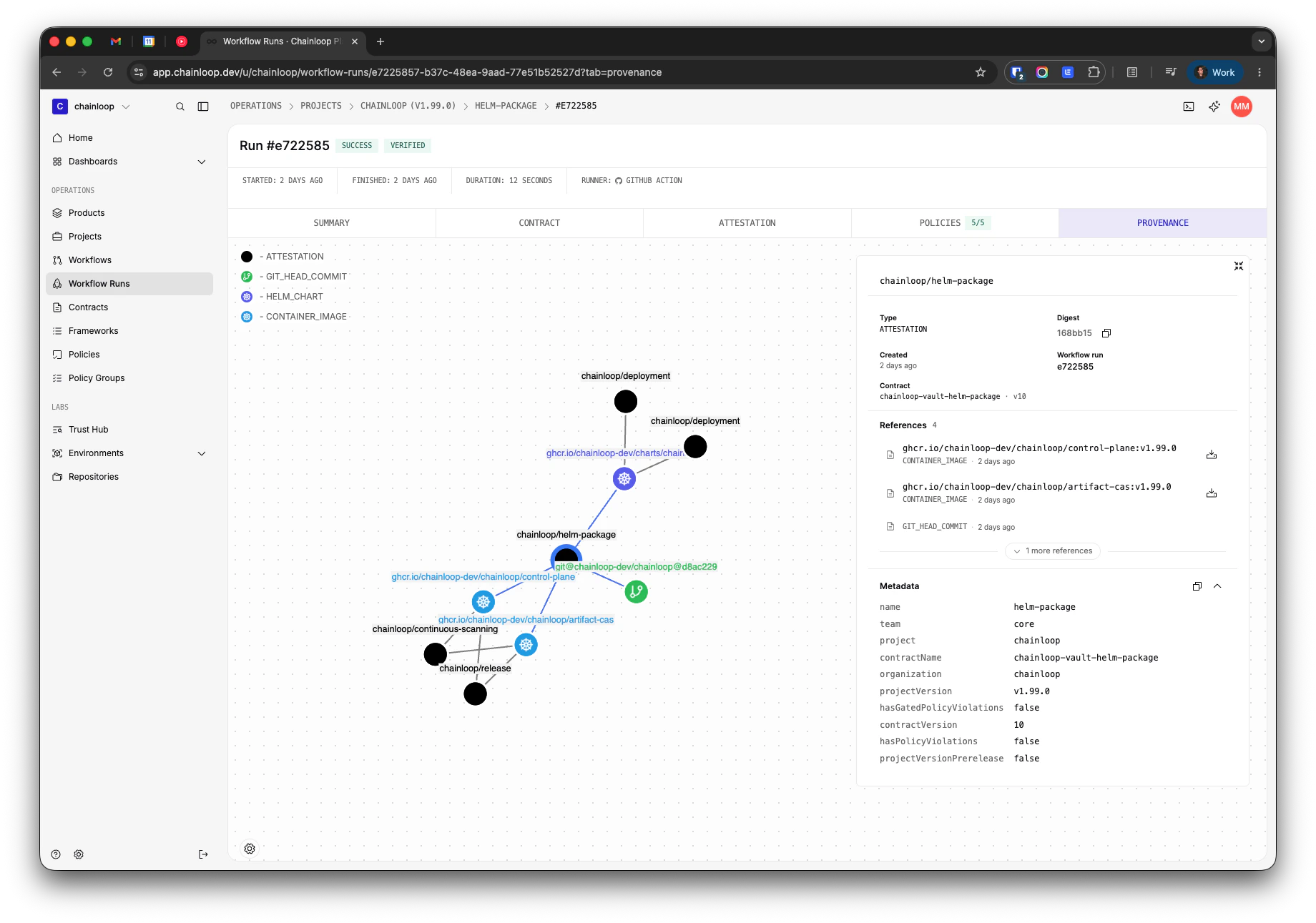This screenshot has height=923, width=1316.
Task: Open Chainloop (v1.99.0) breadcrumb
Action: tap(408, 106)
